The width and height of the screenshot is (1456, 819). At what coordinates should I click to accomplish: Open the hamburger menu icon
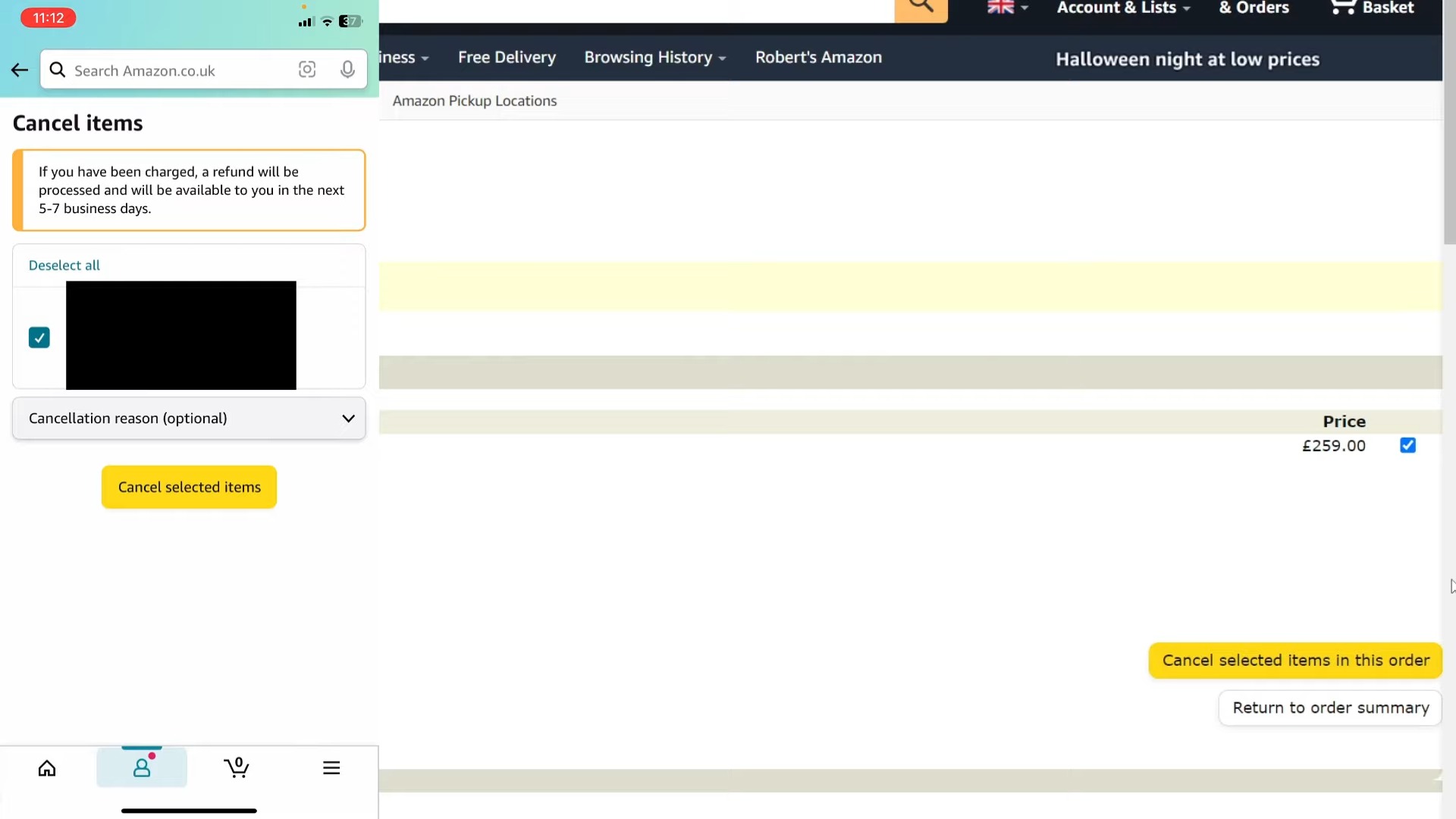[x=331, y=767]
